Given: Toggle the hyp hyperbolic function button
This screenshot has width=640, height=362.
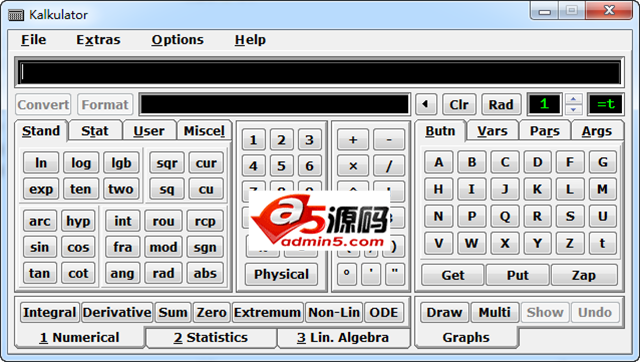Looking at the screenshot, I should coord(78,221).
